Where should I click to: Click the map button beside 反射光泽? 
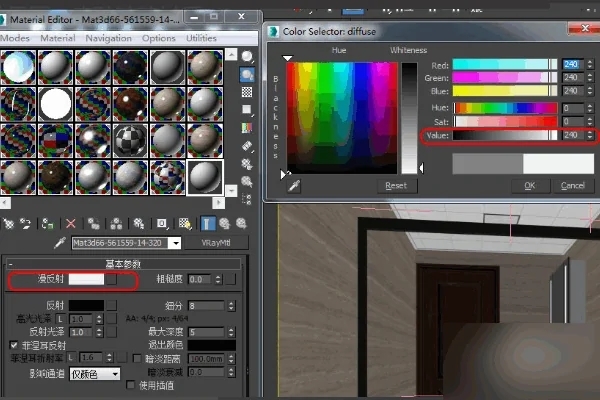[111, 332]
